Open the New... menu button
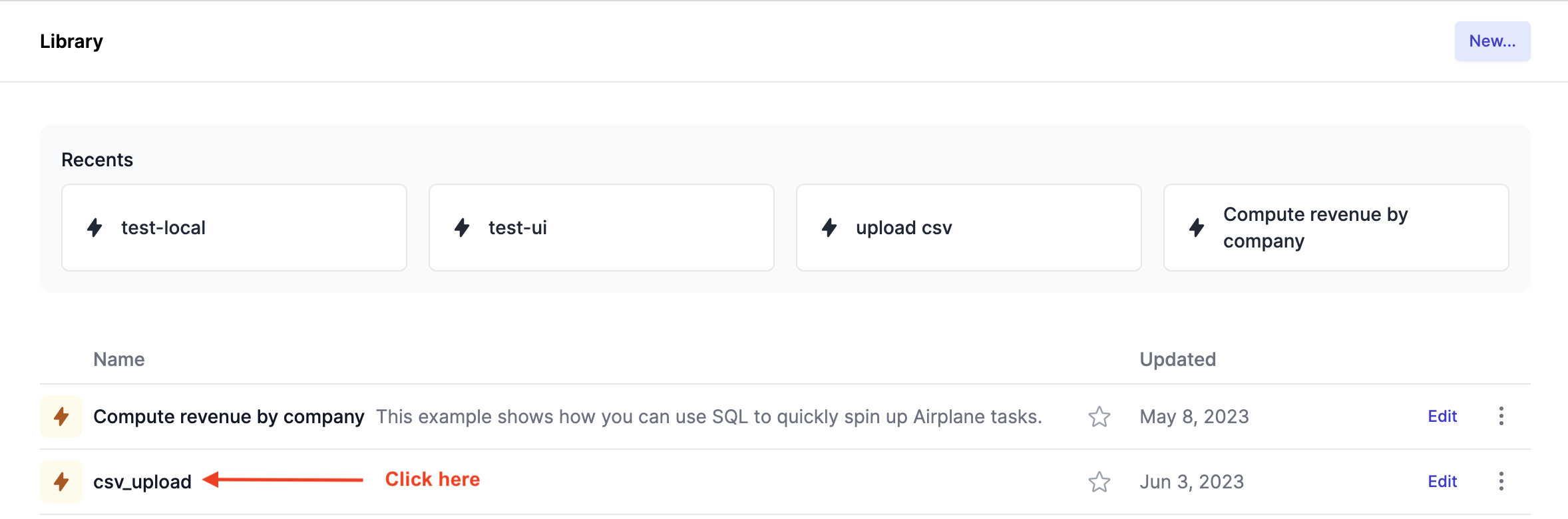 click(1492, 41)
